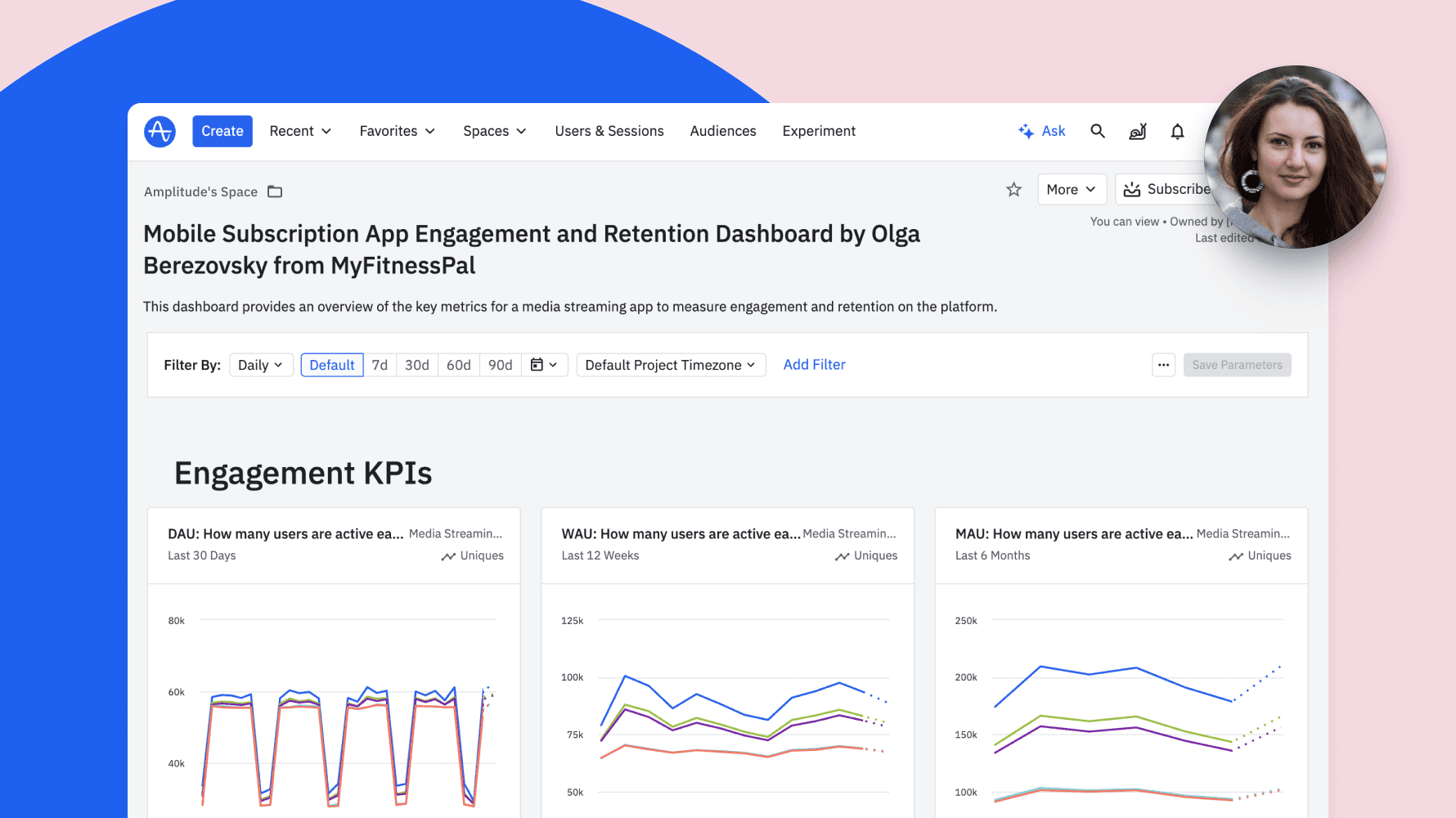This screenshot has width=1456, height=818.
Task: Open search with the magnifier icon
Action: (1097, 131)
